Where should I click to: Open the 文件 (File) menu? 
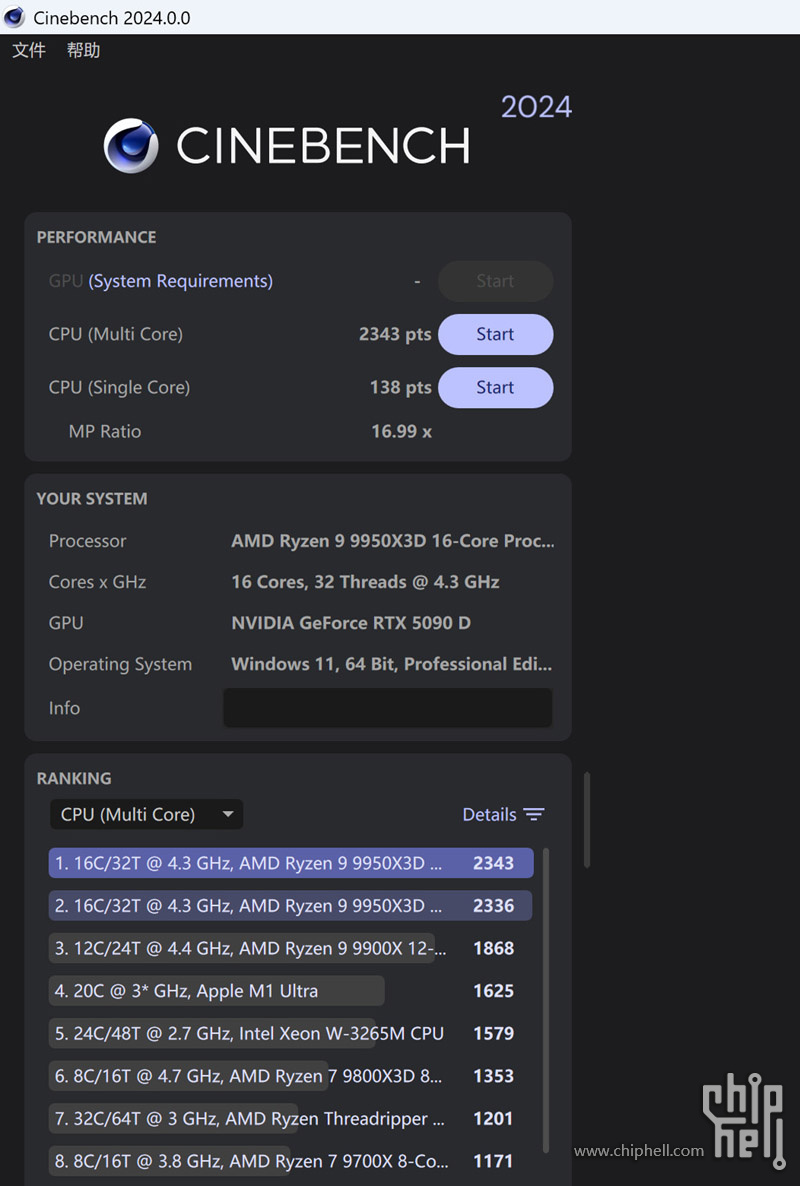coord(29,50)
